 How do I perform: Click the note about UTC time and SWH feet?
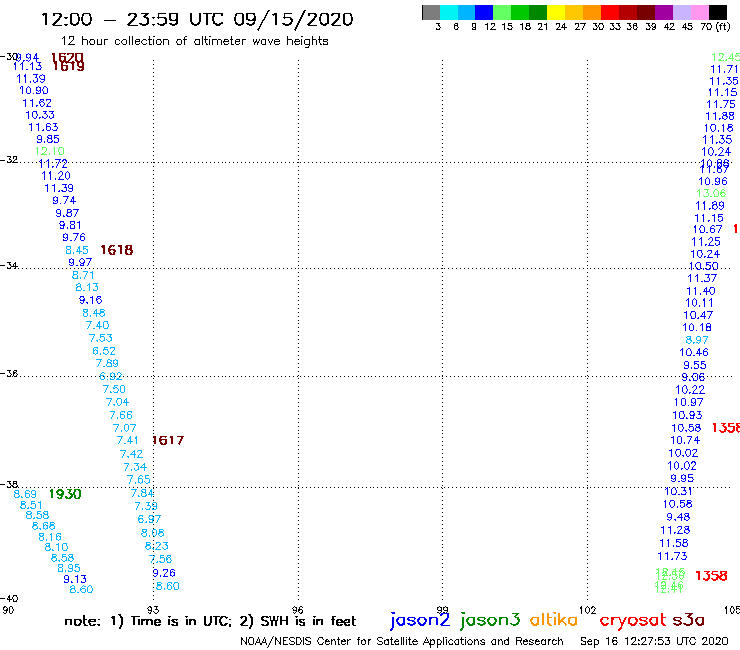(210, 621)
